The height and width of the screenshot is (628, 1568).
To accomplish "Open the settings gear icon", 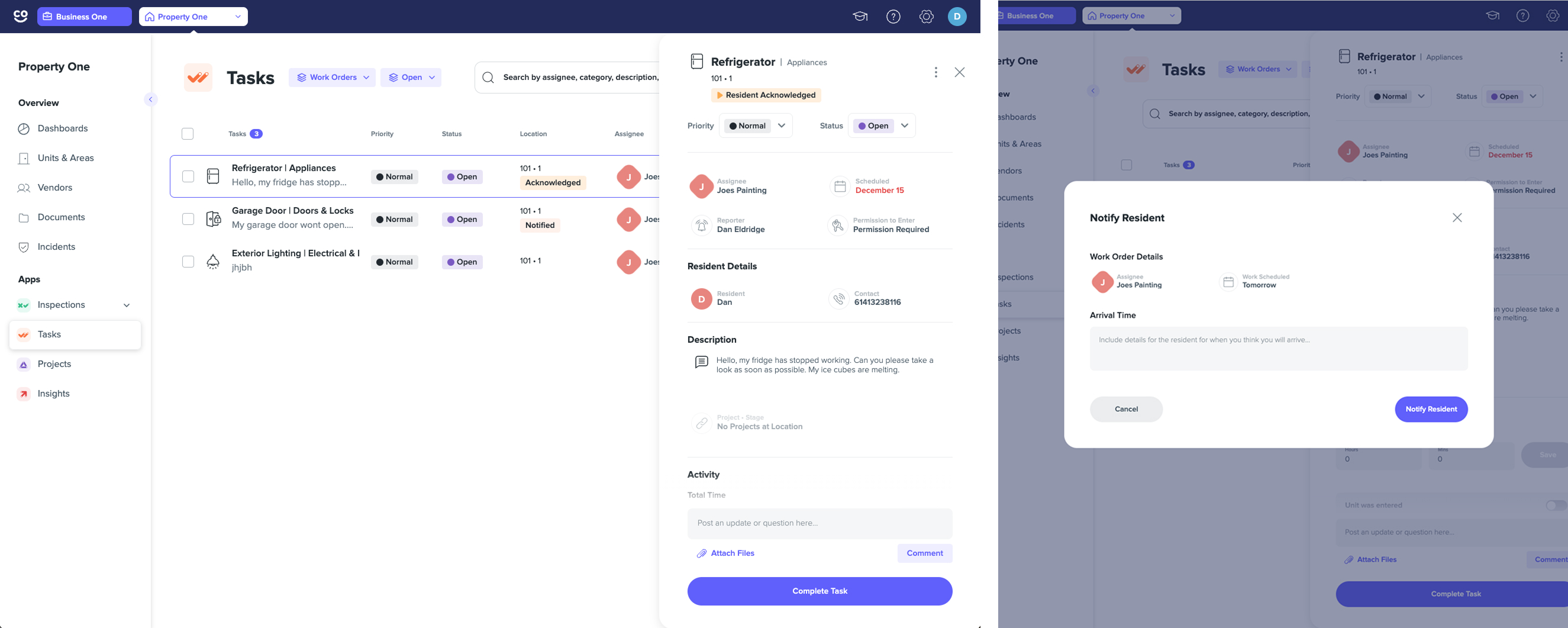I will (x=926, y=17).
